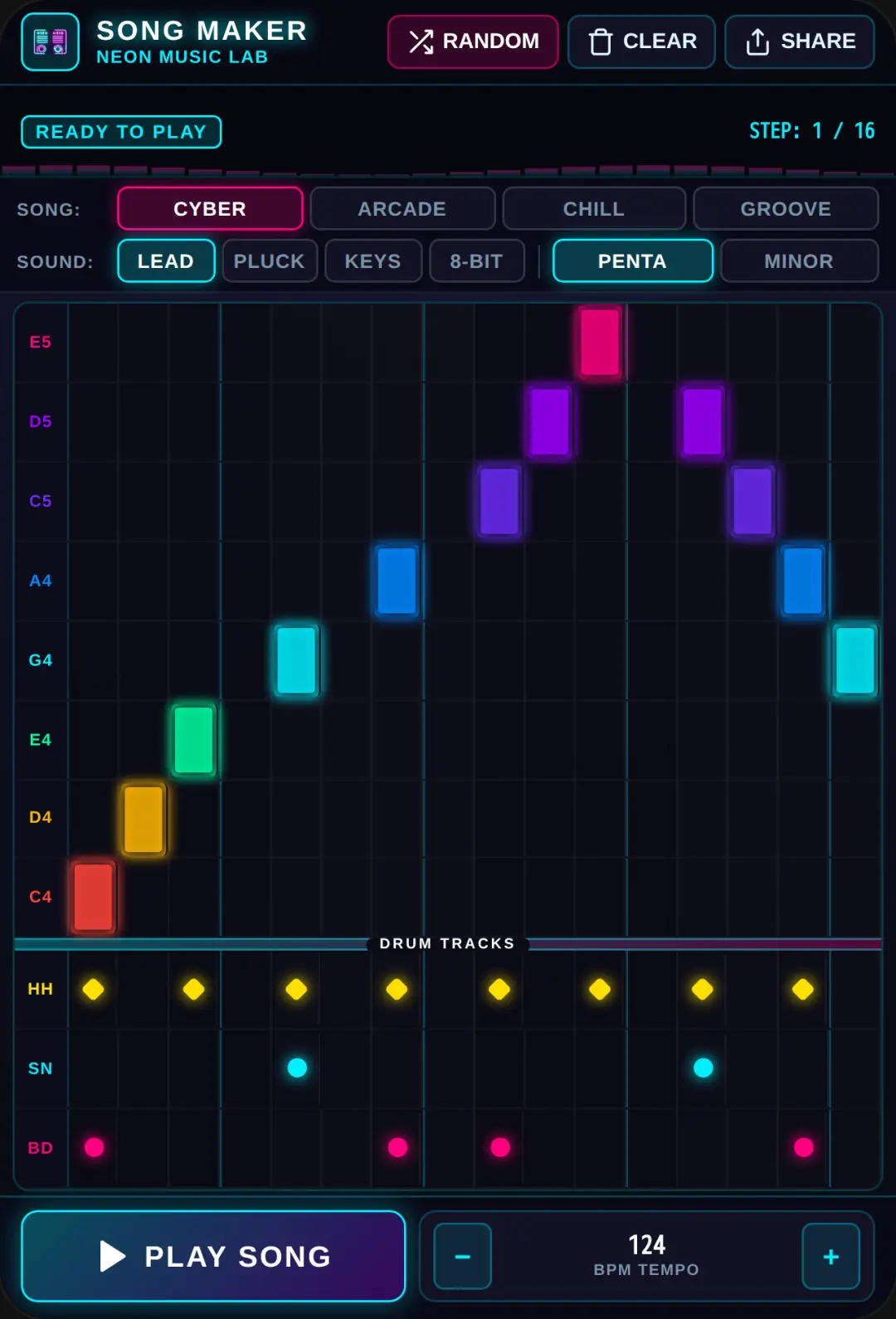This screenshot has width=896, height=1319.
Task: Click the D4 row label
Action: [x=41, y=817]
